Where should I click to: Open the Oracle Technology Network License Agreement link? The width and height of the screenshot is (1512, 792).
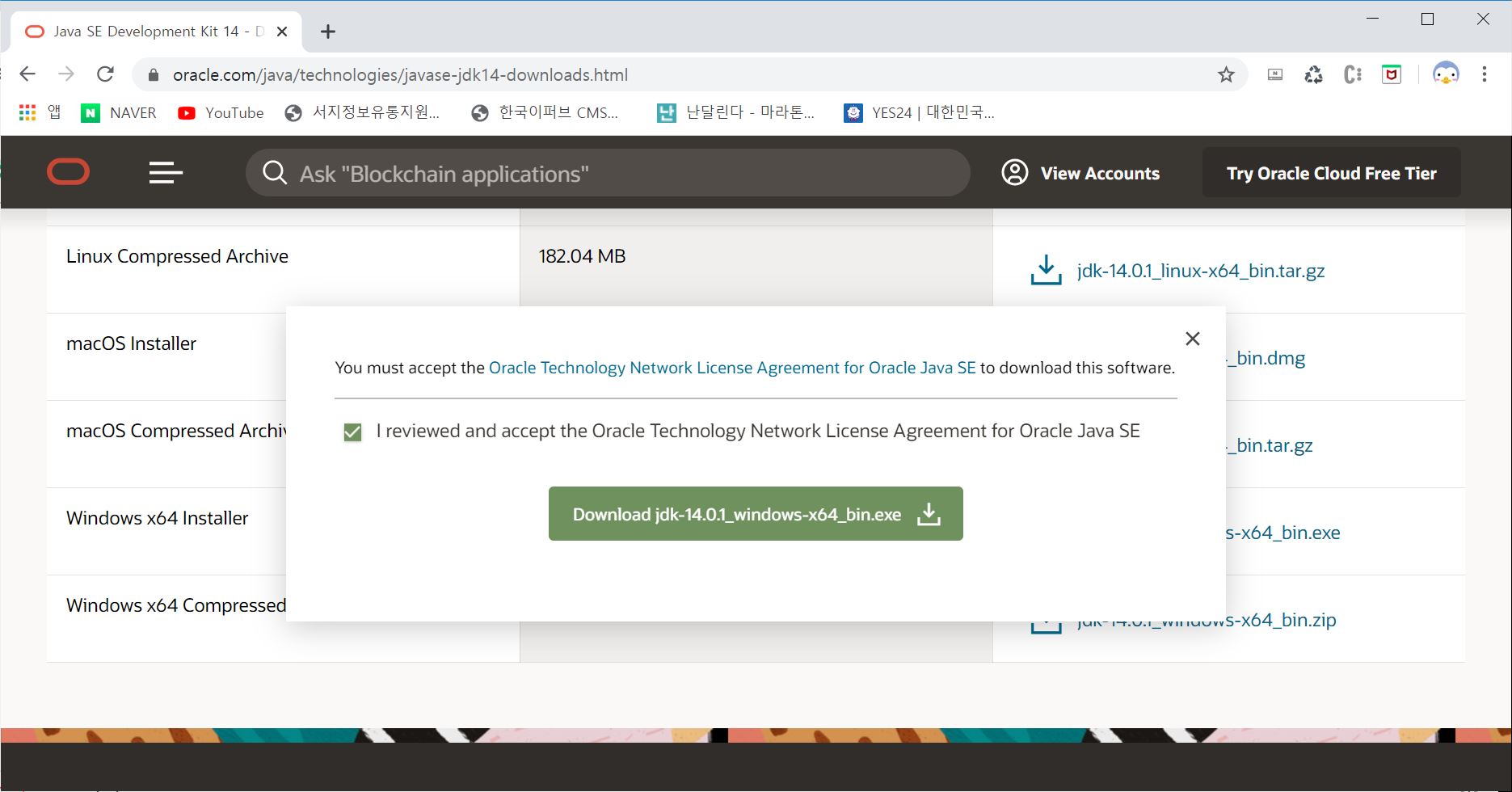pyautogui.click(x=732, y=368)
